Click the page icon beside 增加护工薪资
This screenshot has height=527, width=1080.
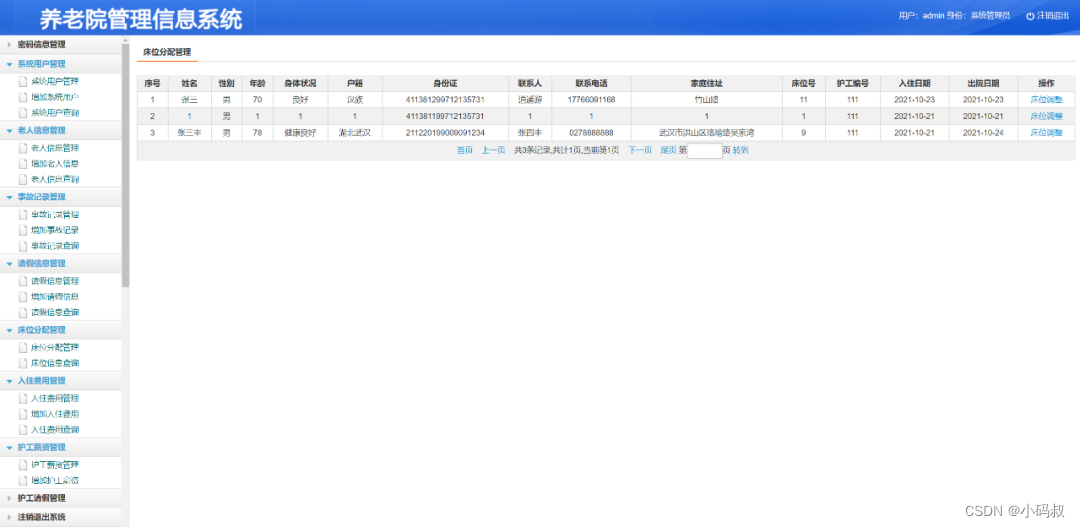point(23,480)
